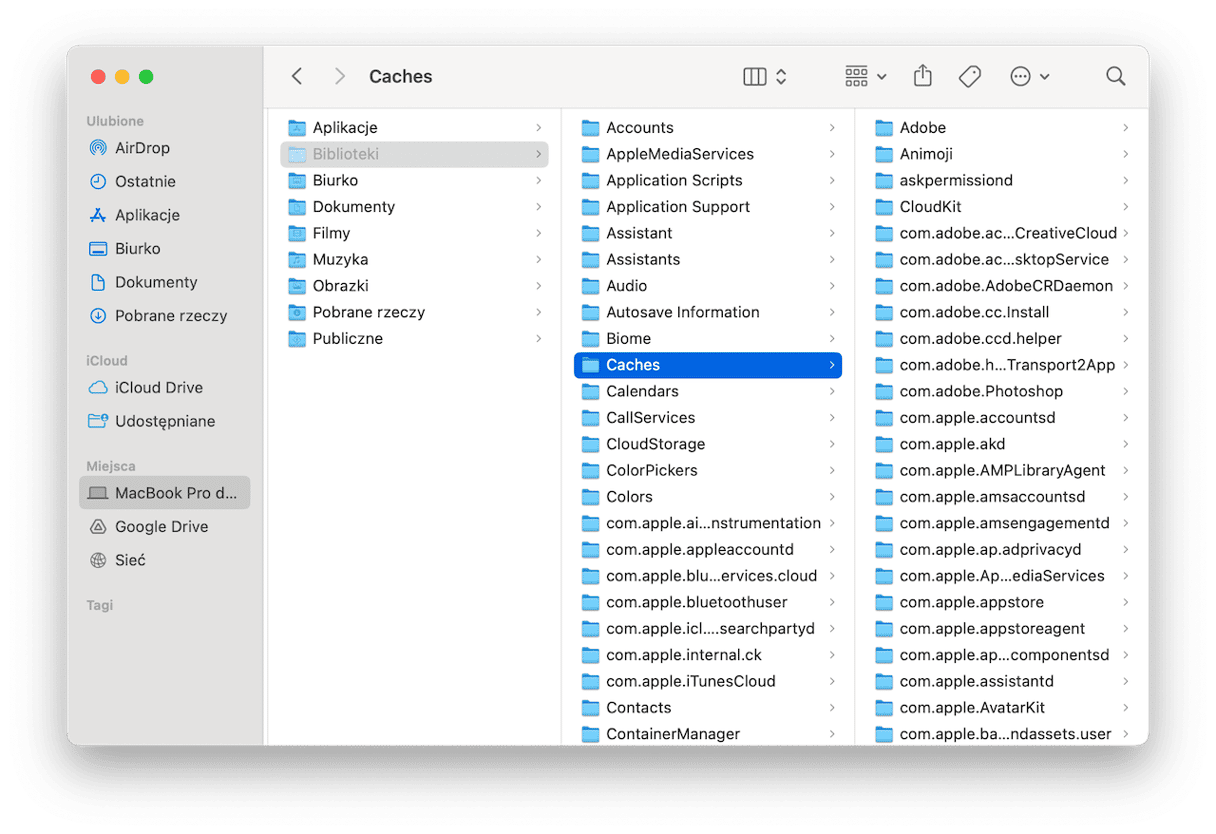Expand the Calendars folder chevron
The height and width of the screenshot is (834, 1216).
832,391
